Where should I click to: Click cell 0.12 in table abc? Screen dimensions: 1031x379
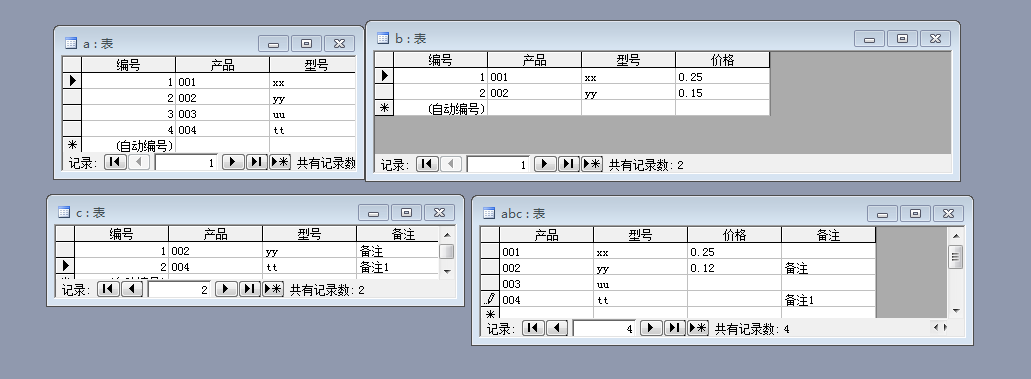(x=734, y=267)
